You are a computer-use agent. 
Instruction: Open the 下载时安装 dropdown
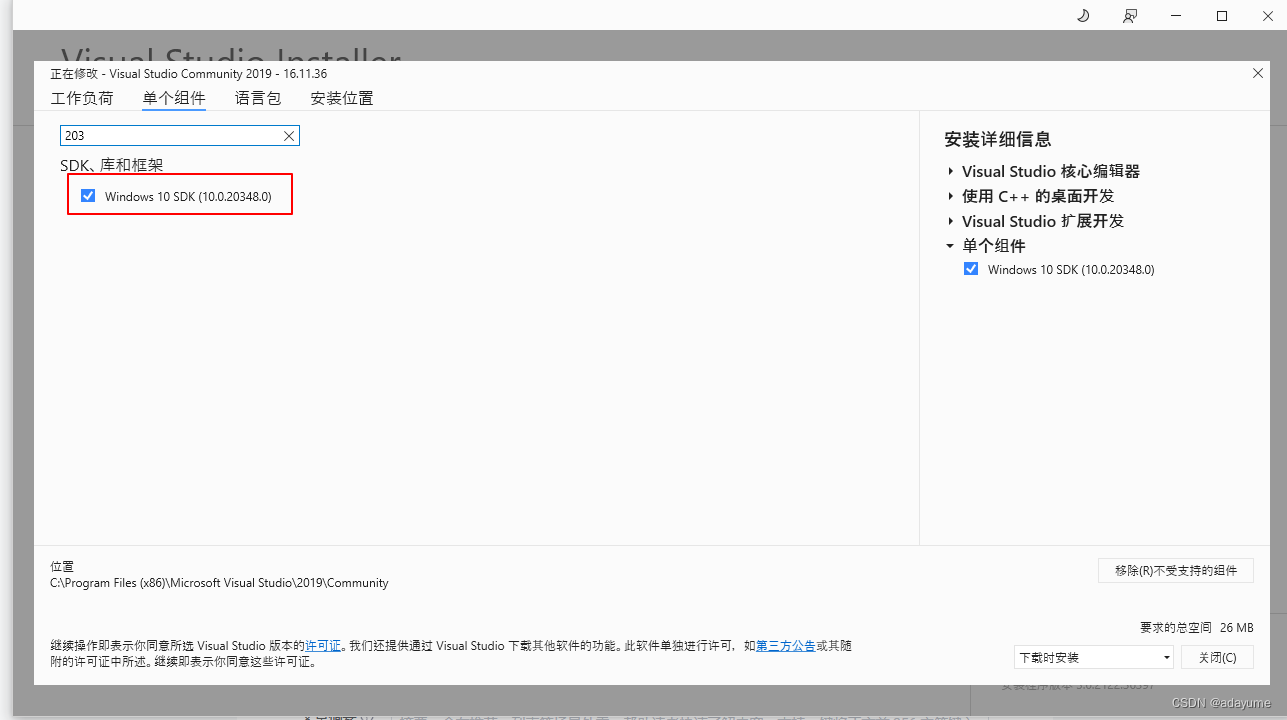[1166, 657]
